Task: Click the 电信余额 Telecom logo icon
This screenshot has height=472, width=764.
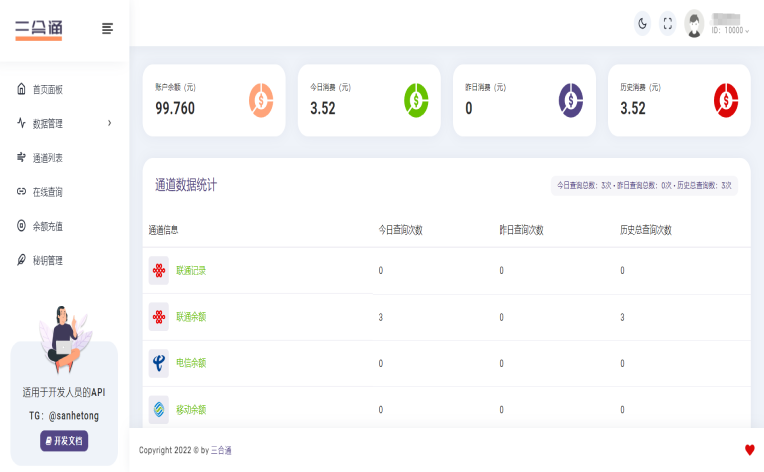Action: point(159,363)
